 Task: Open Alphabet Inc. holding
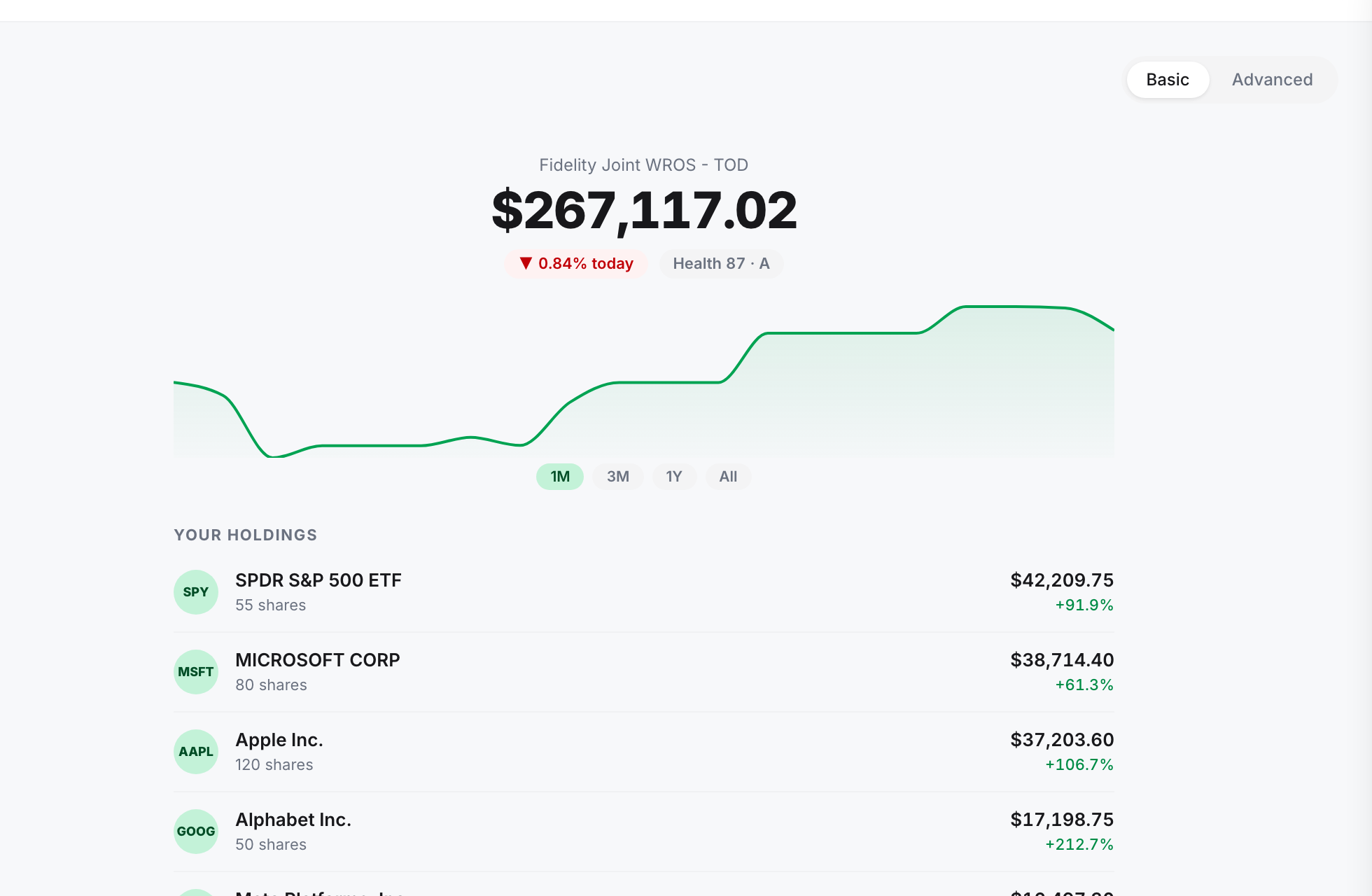click(644, 832)
